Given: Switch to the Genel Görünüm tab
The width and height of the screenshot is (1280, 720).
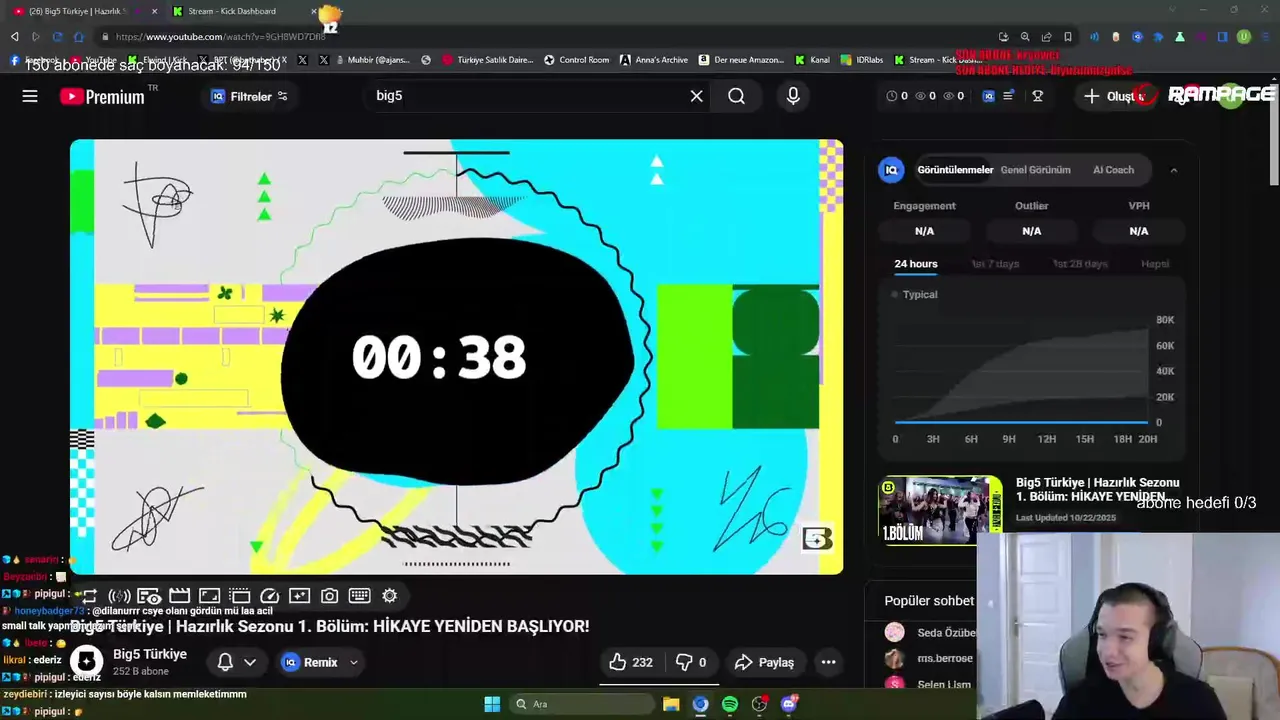Looking at the screenshot, I should click(x=1035, y=170).
